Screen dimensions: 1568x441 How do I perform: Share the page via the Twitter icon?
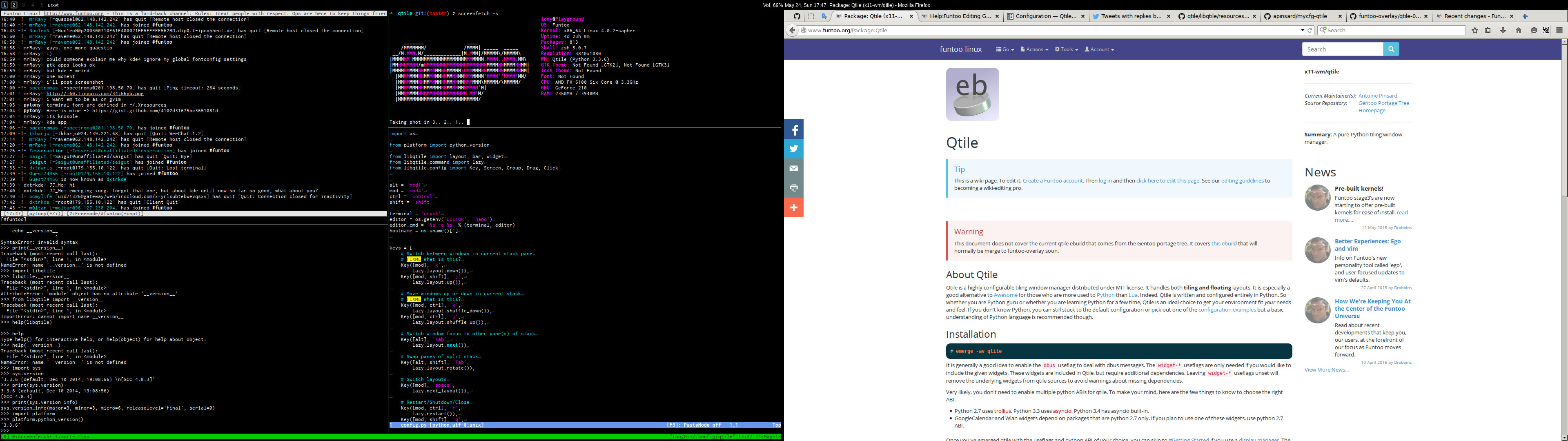794,149
